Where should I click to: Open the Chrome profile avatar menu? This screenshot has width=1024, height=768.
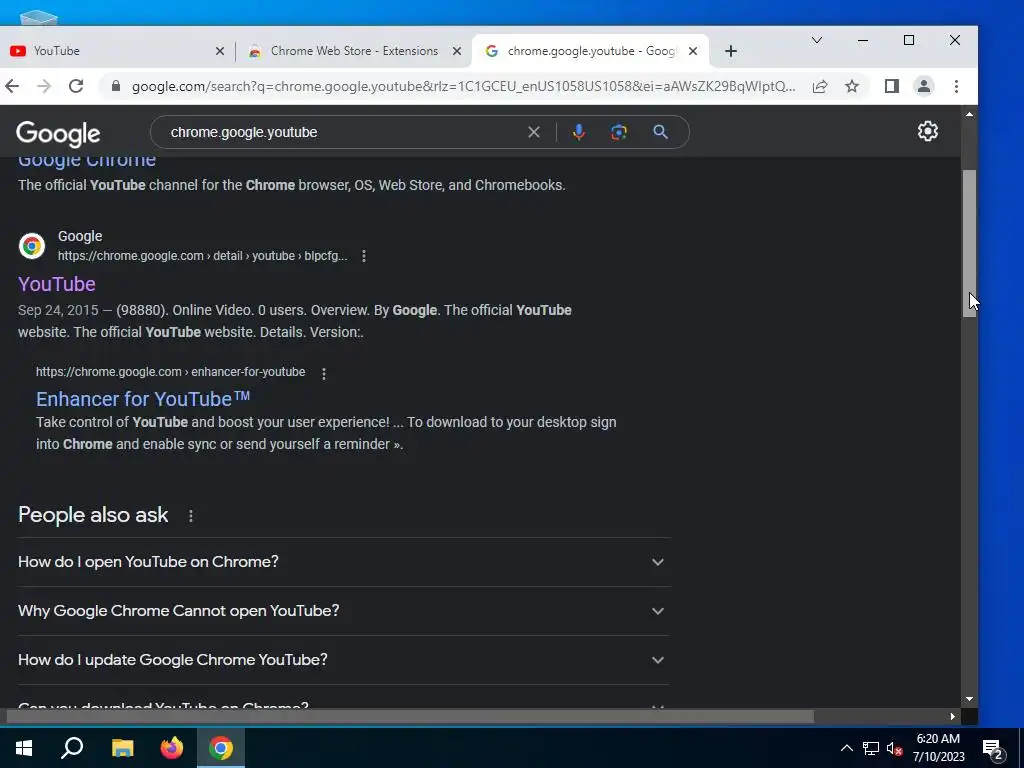pos(923,86)
